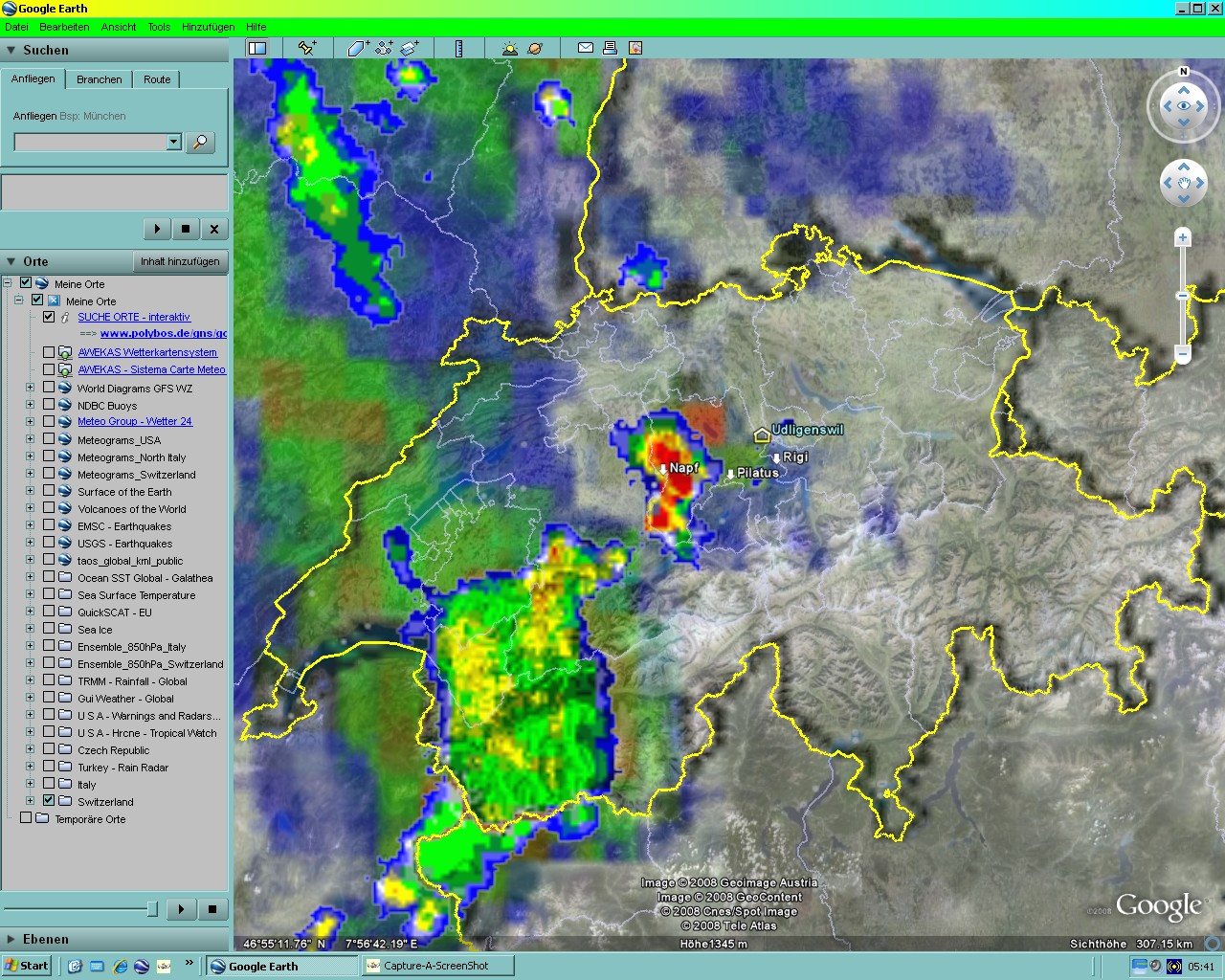Zoom out with the minus button
Image resolution: width=1225 pixels, height=980 pixels.
click(x=1183, y=353)
